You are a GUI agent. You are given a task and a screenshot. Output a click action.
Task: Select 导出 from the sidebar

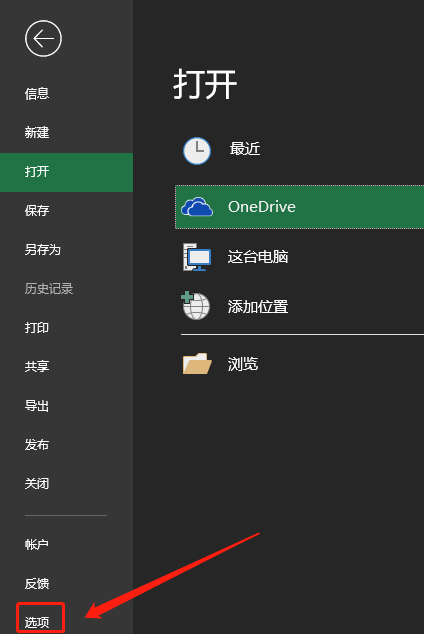click(x=37, y=406)
